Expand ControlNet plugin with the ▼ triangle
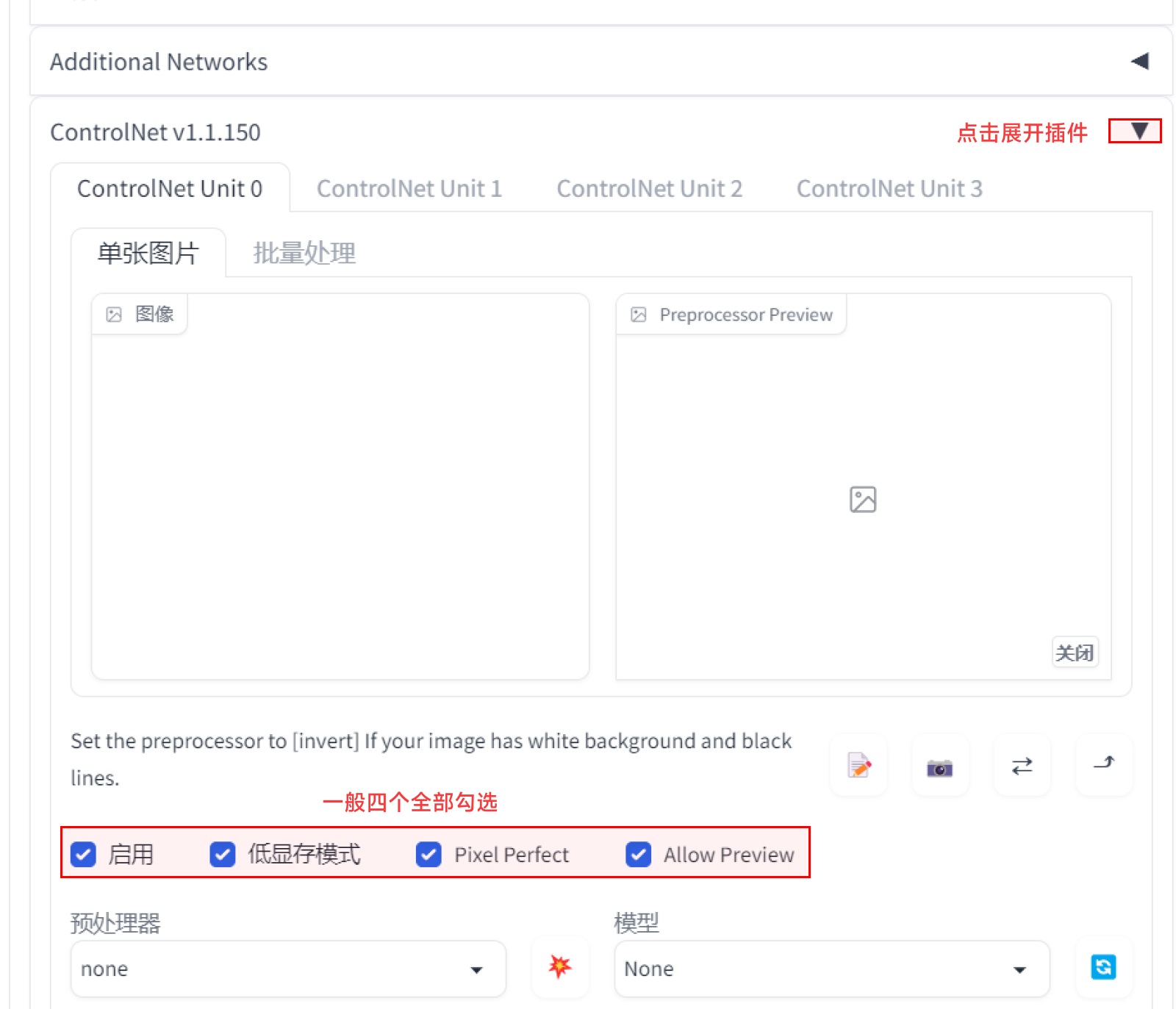The image size is (1176, 1009). (x=1139, y=132)
